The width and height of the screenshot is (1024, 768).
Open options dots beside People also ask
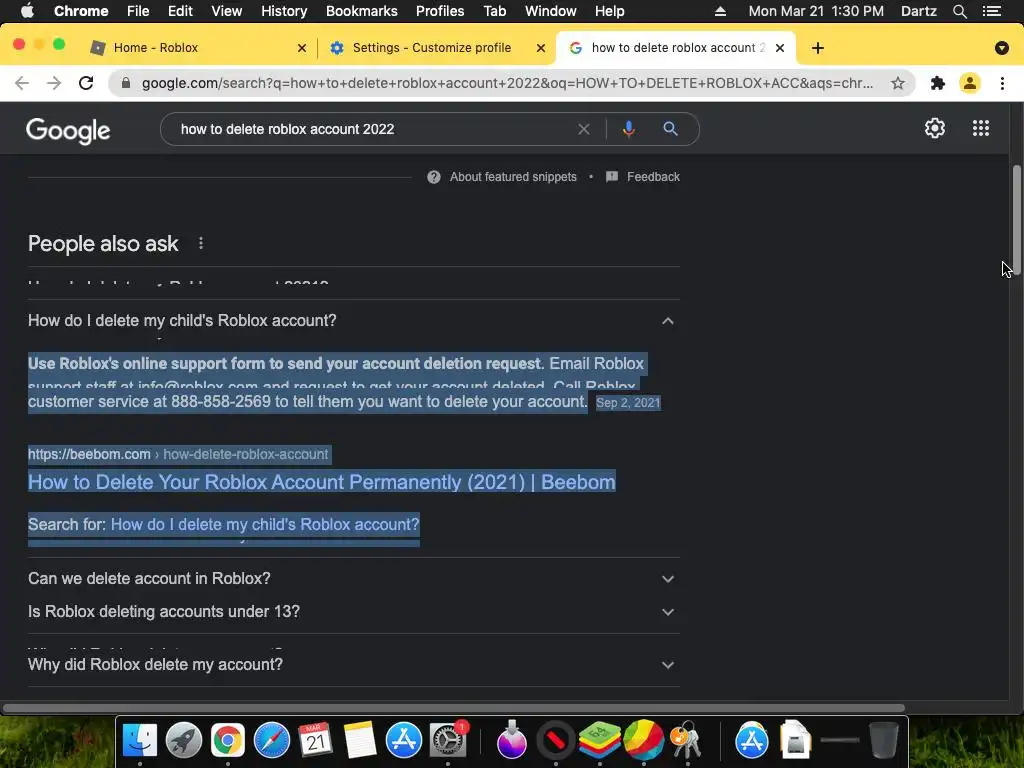[x=200, y=243]
